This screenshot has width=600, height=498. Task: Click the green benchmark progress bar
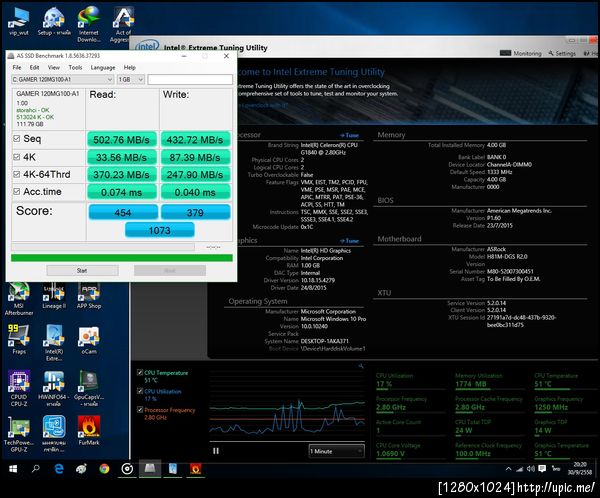122,258
